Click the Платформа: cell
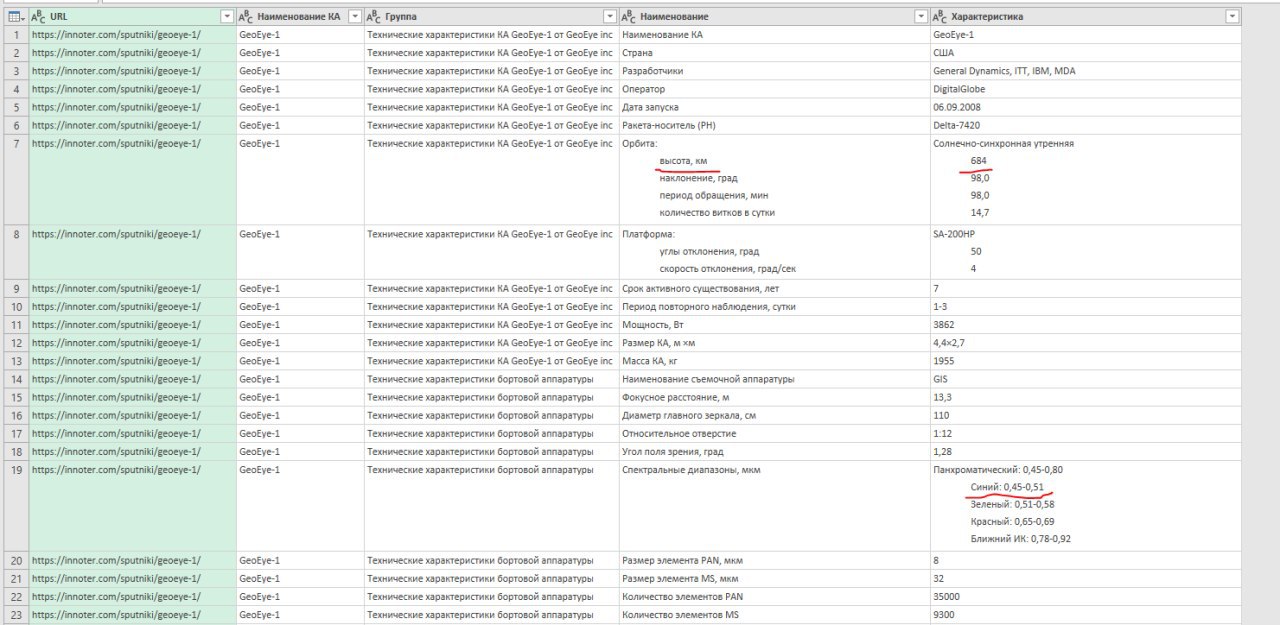Viewport: 1280px width, 625px height. [x=773, y=251]
